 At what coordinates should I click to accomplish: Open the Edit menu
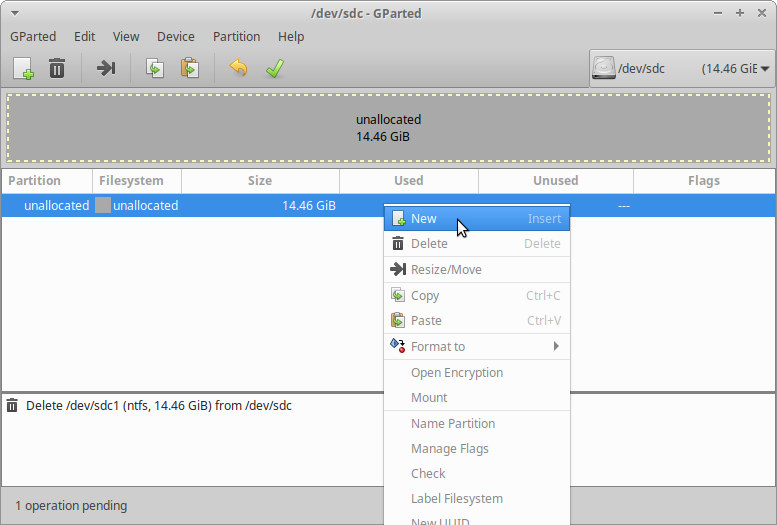[85, 36]
